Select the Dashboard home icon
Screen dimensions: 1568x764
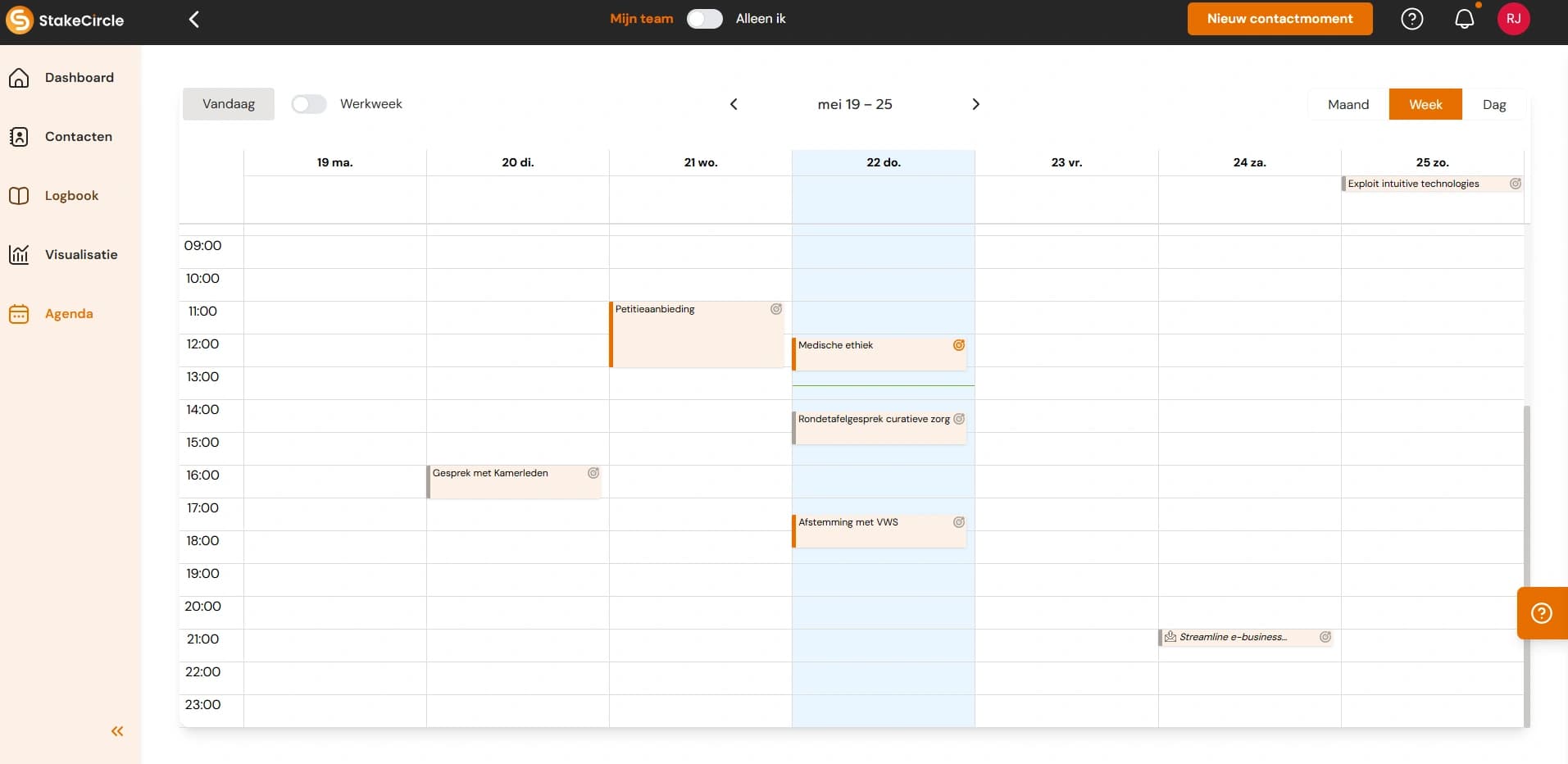[x=19, y=77]
